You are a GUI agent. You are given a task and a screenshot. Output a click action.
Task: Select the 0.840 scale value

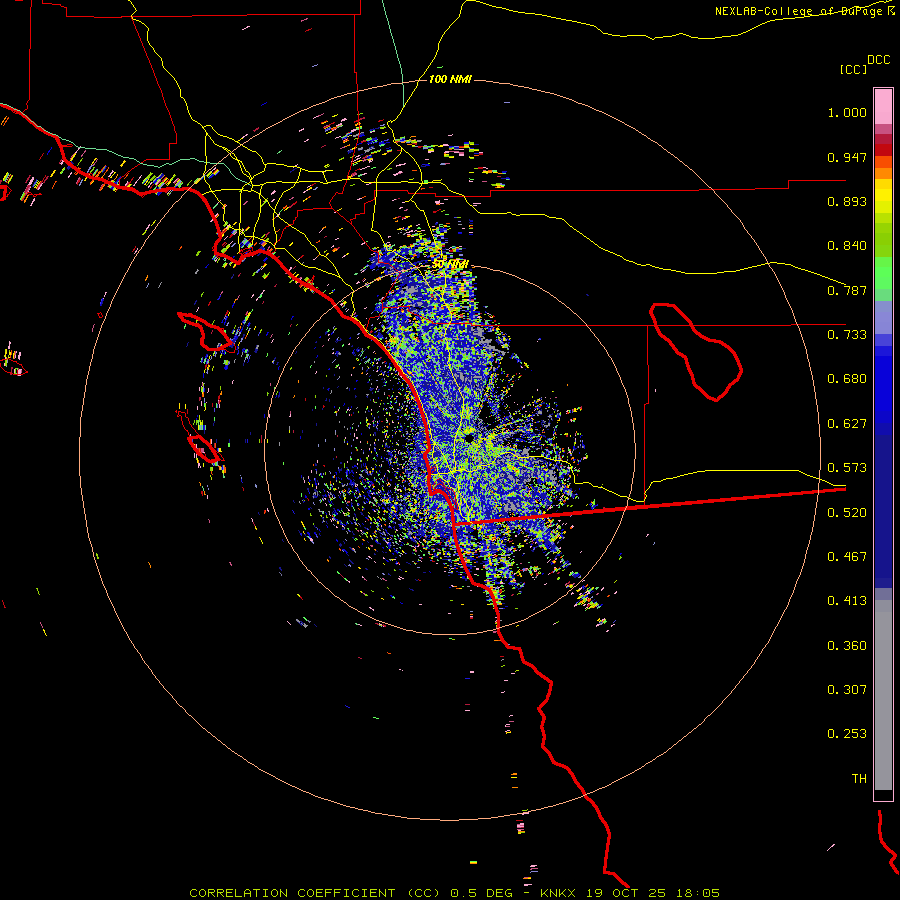[847, 246]
